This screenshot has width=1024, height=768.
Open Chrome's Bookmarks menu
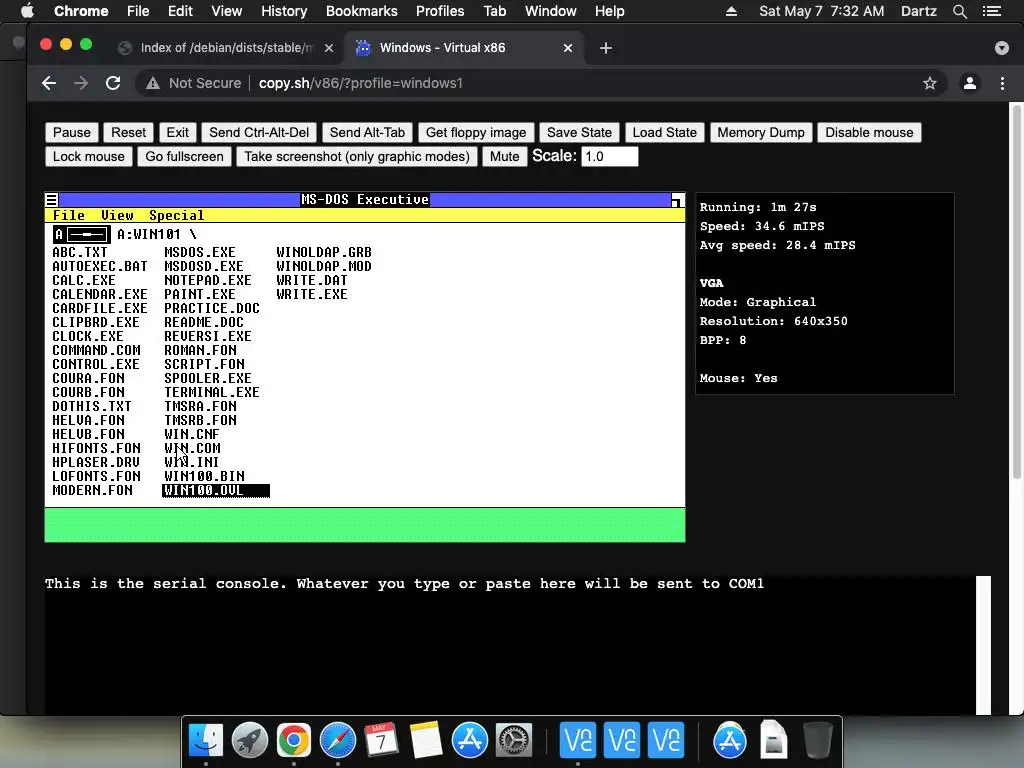pyautogui.click(x=361, y=11)
